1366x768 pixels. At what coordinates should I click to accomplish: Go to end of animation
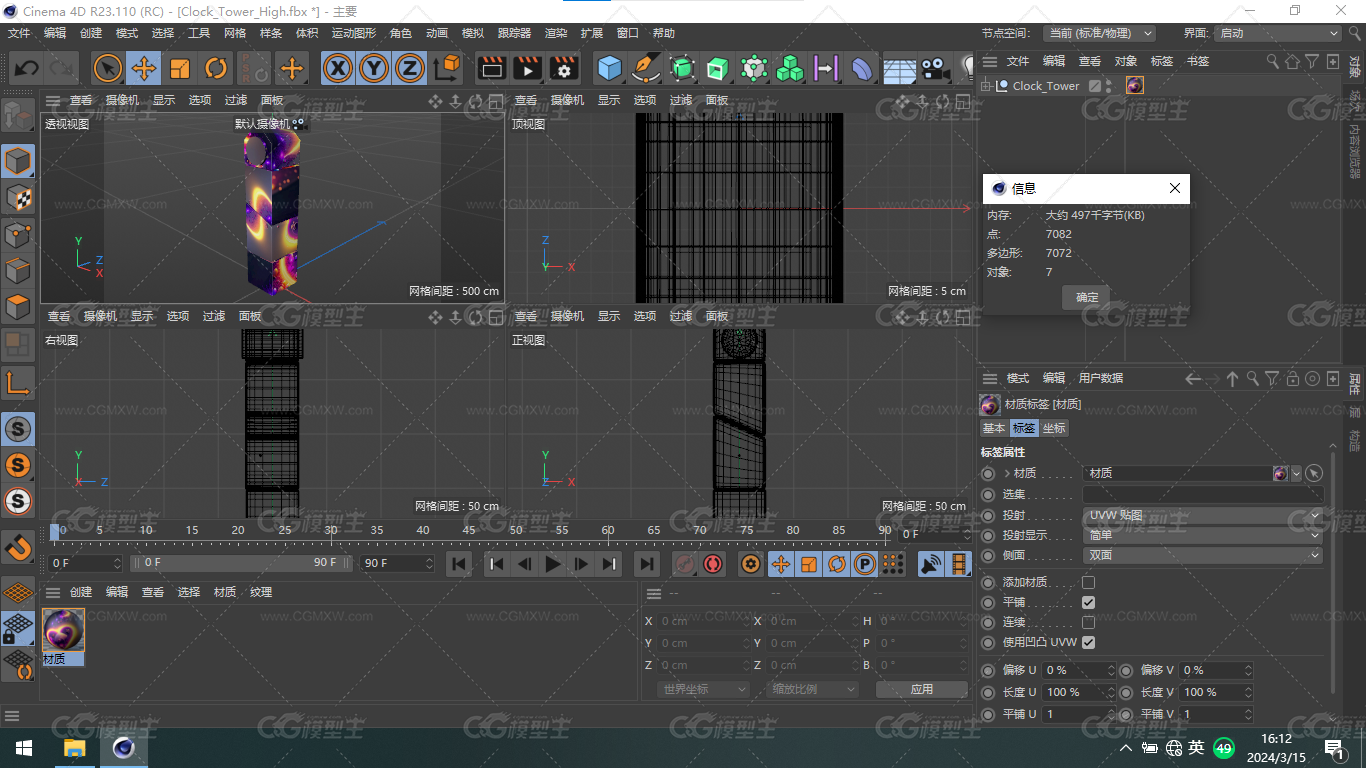[646, 564]
